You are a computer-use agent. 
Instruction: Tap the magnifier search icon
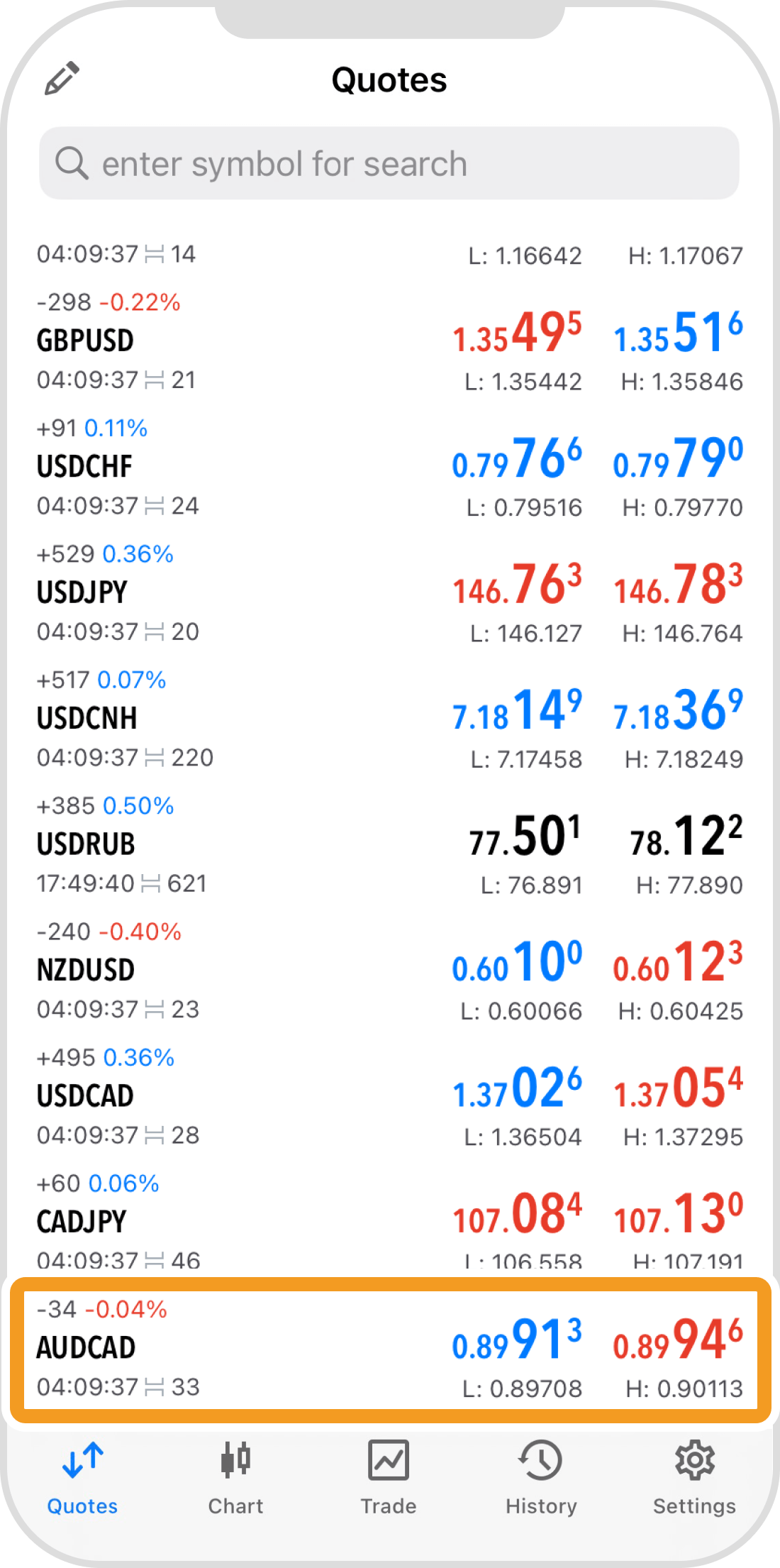pos(72,163)
